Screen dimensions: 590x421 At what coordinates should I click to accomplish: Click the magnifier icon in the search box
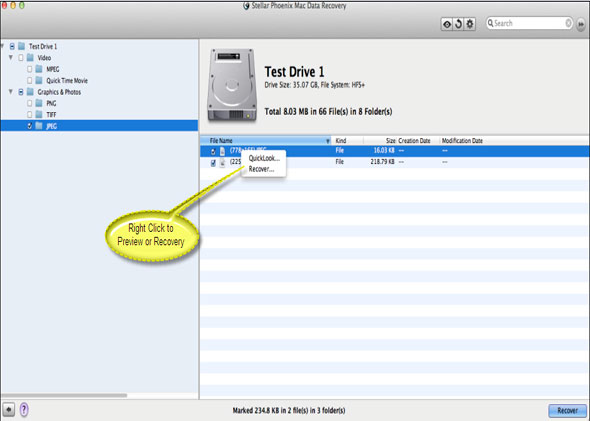coord(490,23)
